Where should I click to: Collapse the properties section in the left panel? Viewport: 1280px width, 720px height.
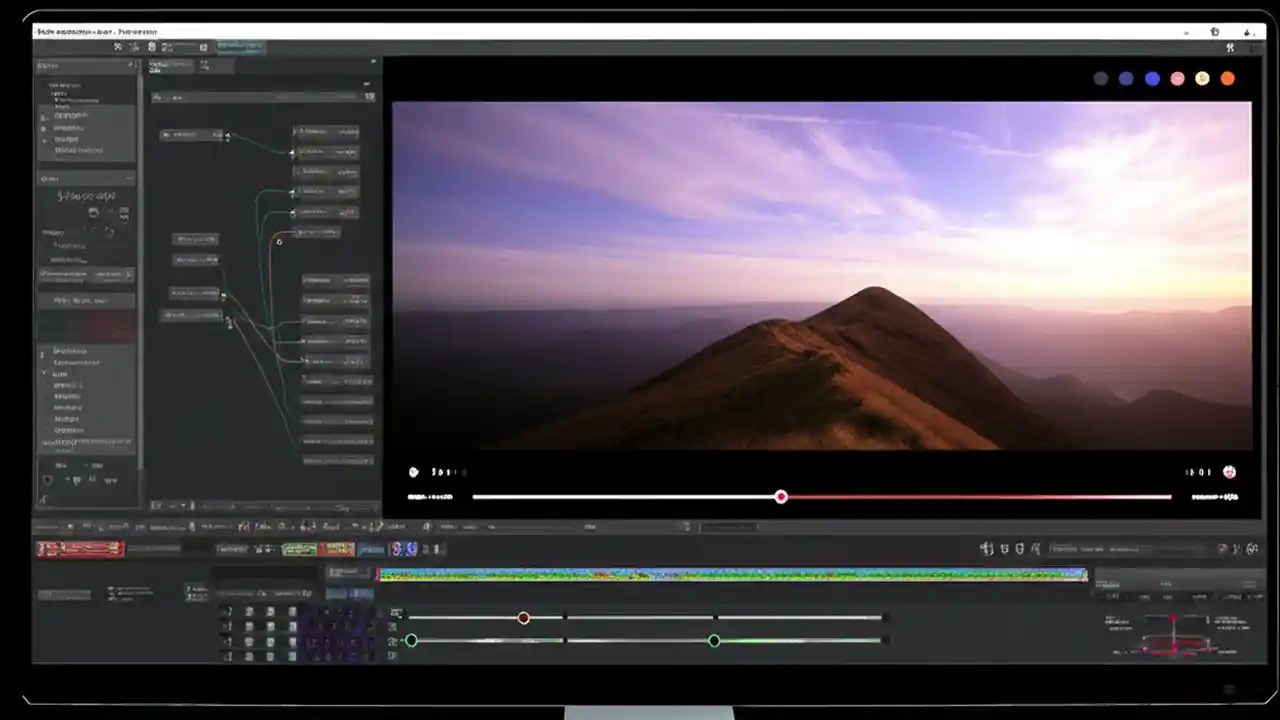pos(130,178)
